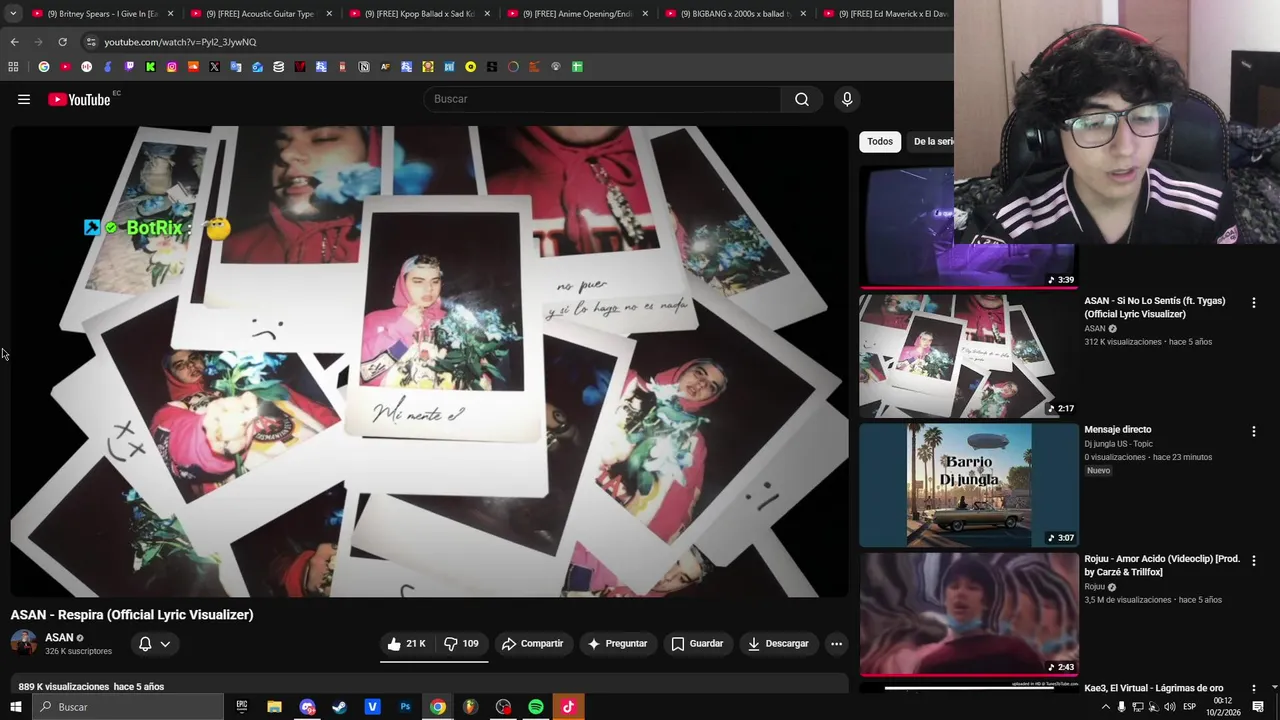Screen dimensions: 1280x720
Task: Open the TikTok app on the taskbar
Action: [568, 707]
